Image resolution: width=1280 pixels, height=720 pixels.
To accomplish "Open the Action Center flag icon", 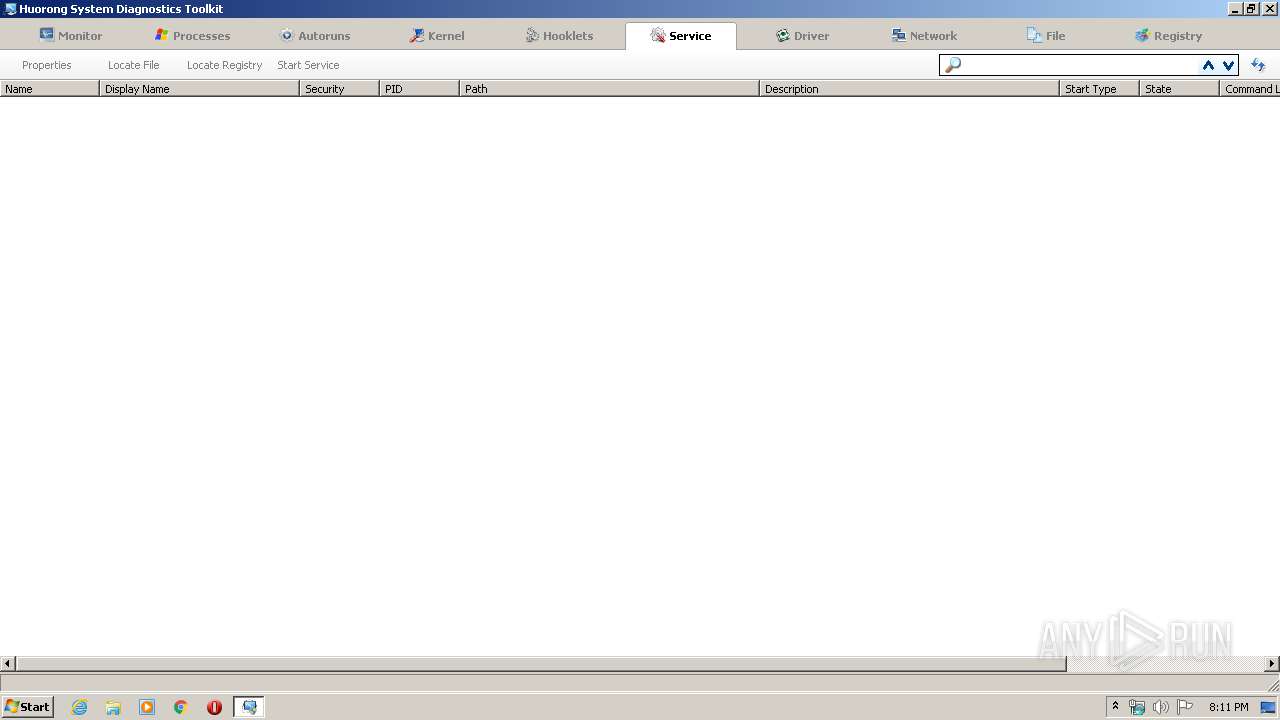I will pyautogui.click(x=1185, y=707).
